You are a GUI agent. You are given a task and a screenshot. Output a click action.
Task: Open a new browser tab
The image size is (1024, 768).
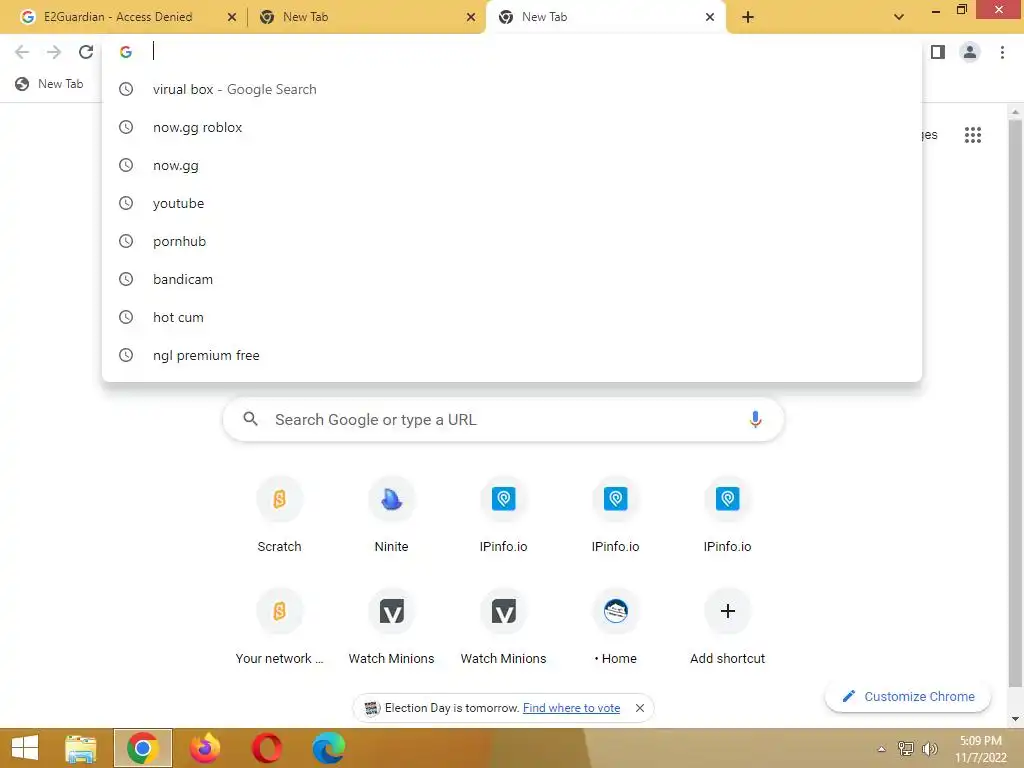click(748, 17)
